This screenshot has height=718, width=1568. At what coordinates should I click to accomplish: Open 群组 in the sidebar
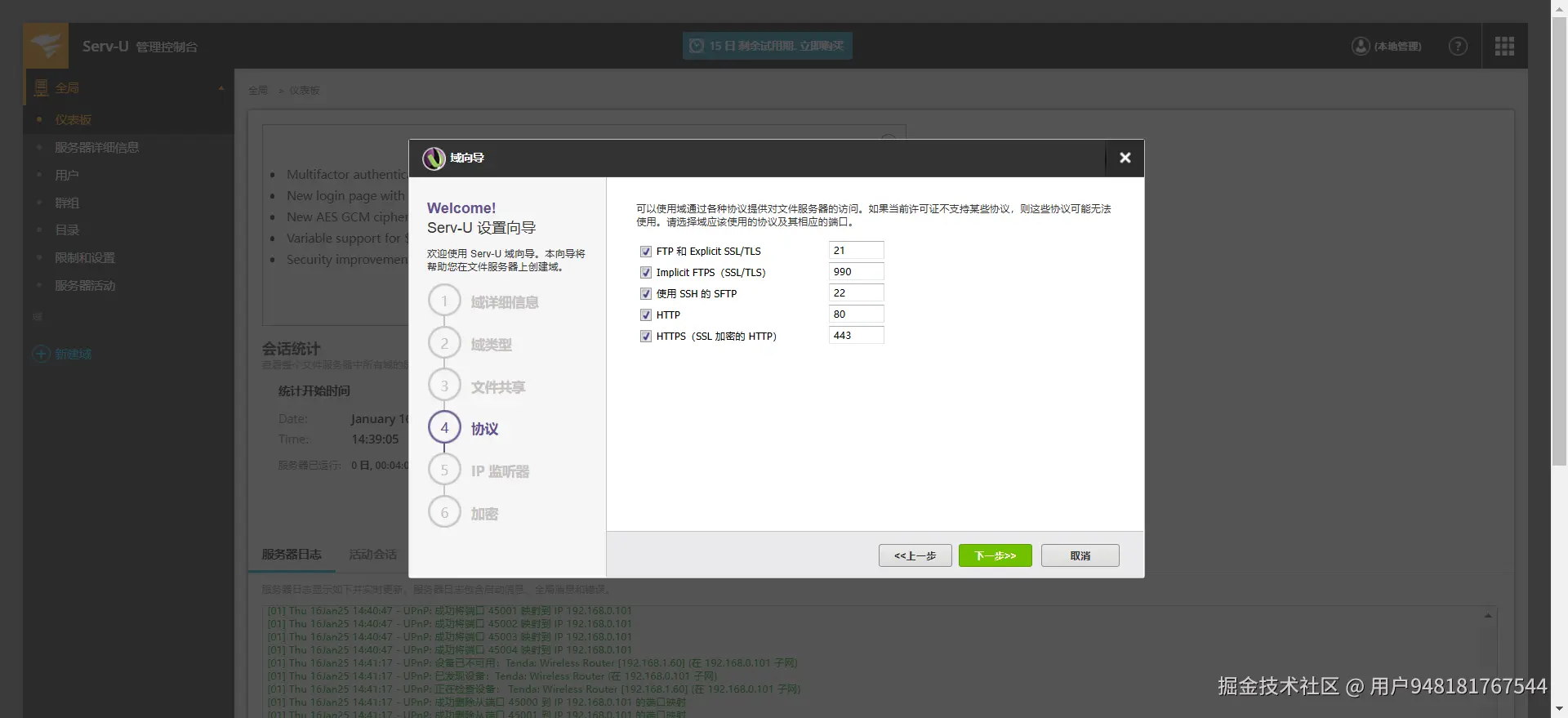point(66,203)
